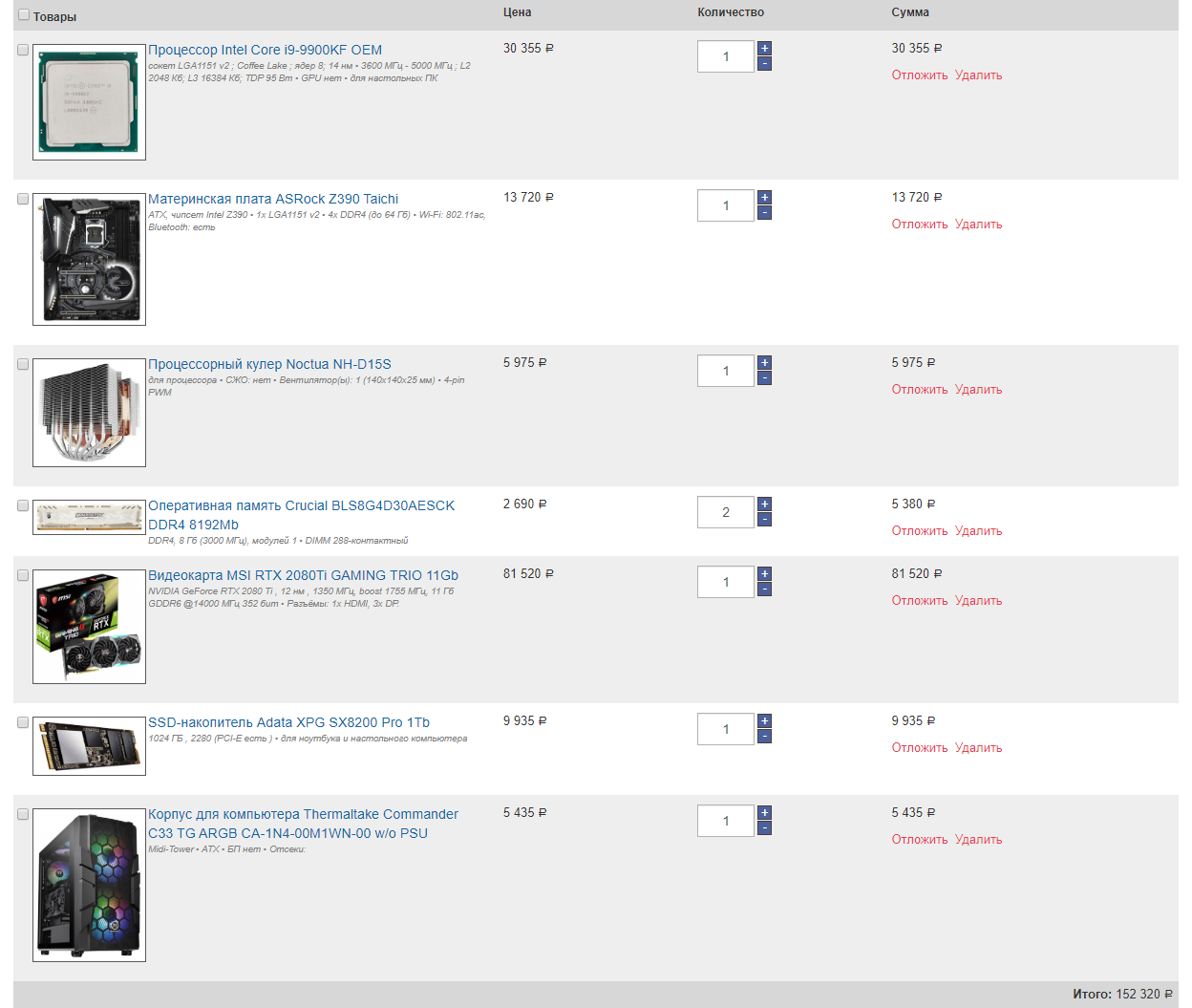
Task: Open the Crucial BLS8G4D30AESCK memory link
Action: (301, 515)
